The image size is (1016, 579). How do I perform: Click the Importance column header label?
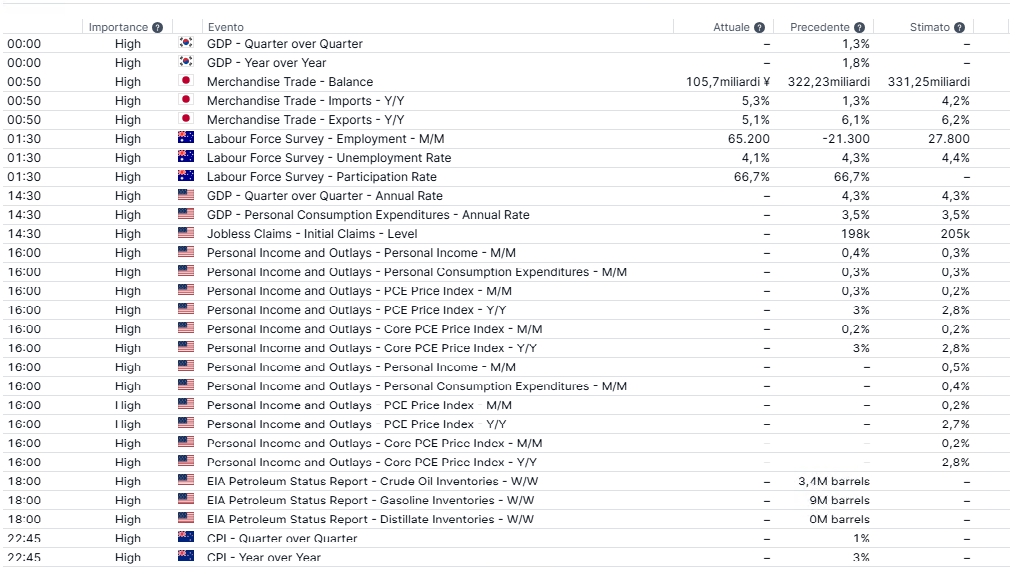tap(118, 28)
